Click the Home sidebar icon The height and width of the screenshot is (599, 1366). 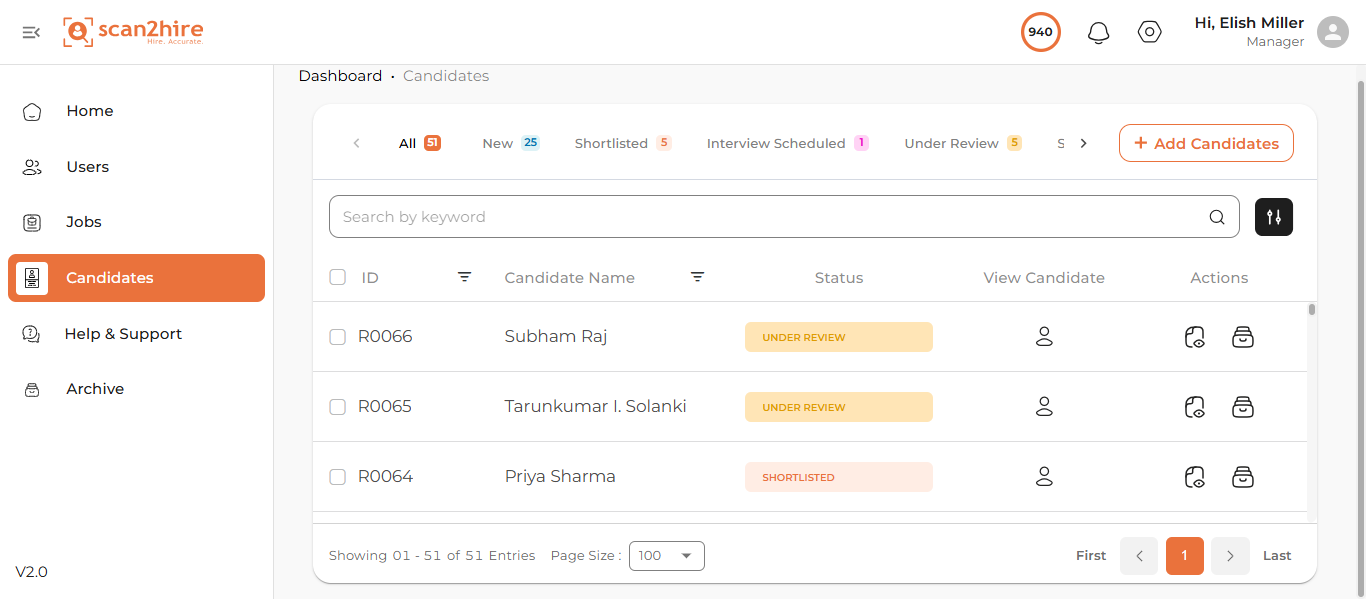point(32,111)
